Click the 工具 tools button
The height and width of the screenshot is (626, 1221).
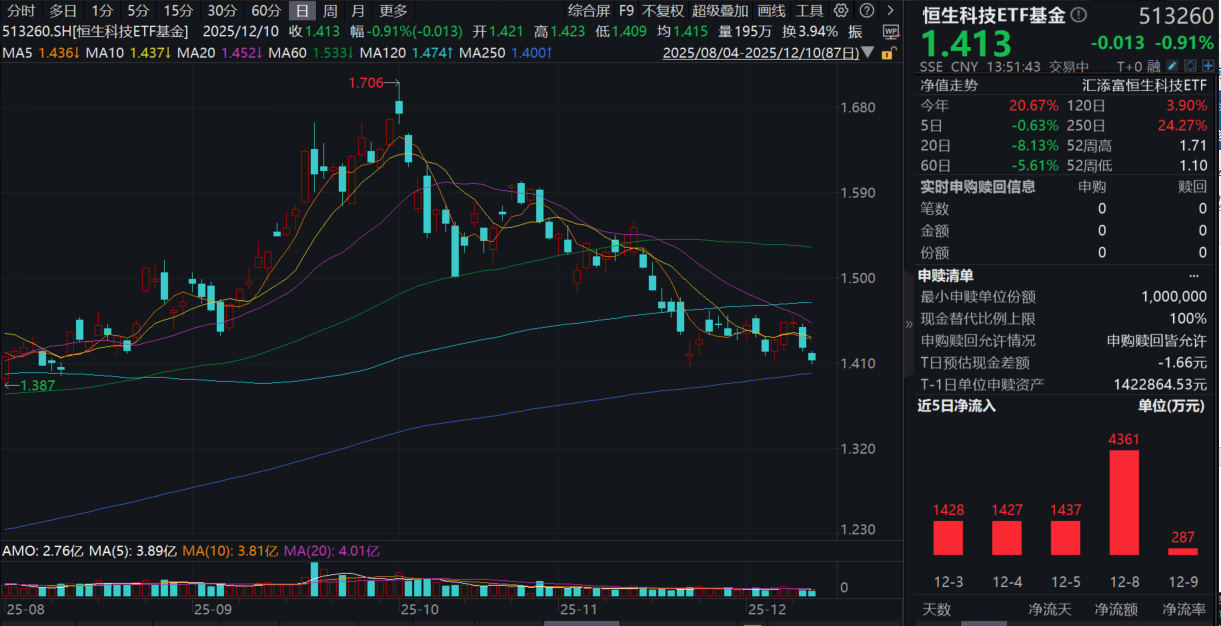click(x=809, y=11)
